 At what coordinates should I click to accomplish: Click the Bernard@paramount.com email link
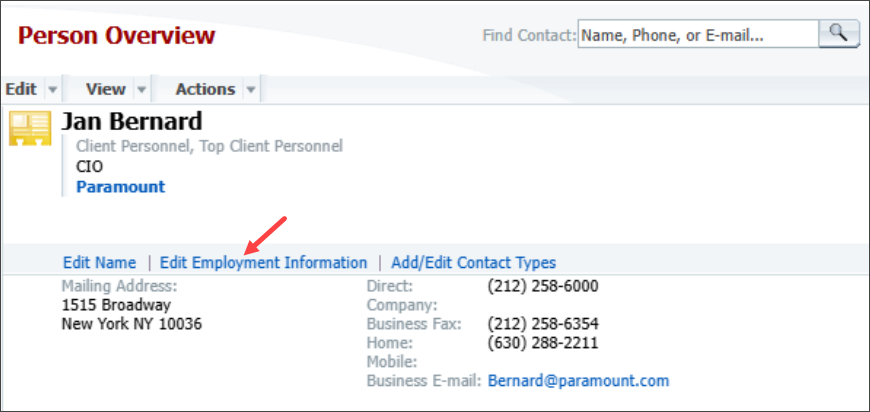579,381
